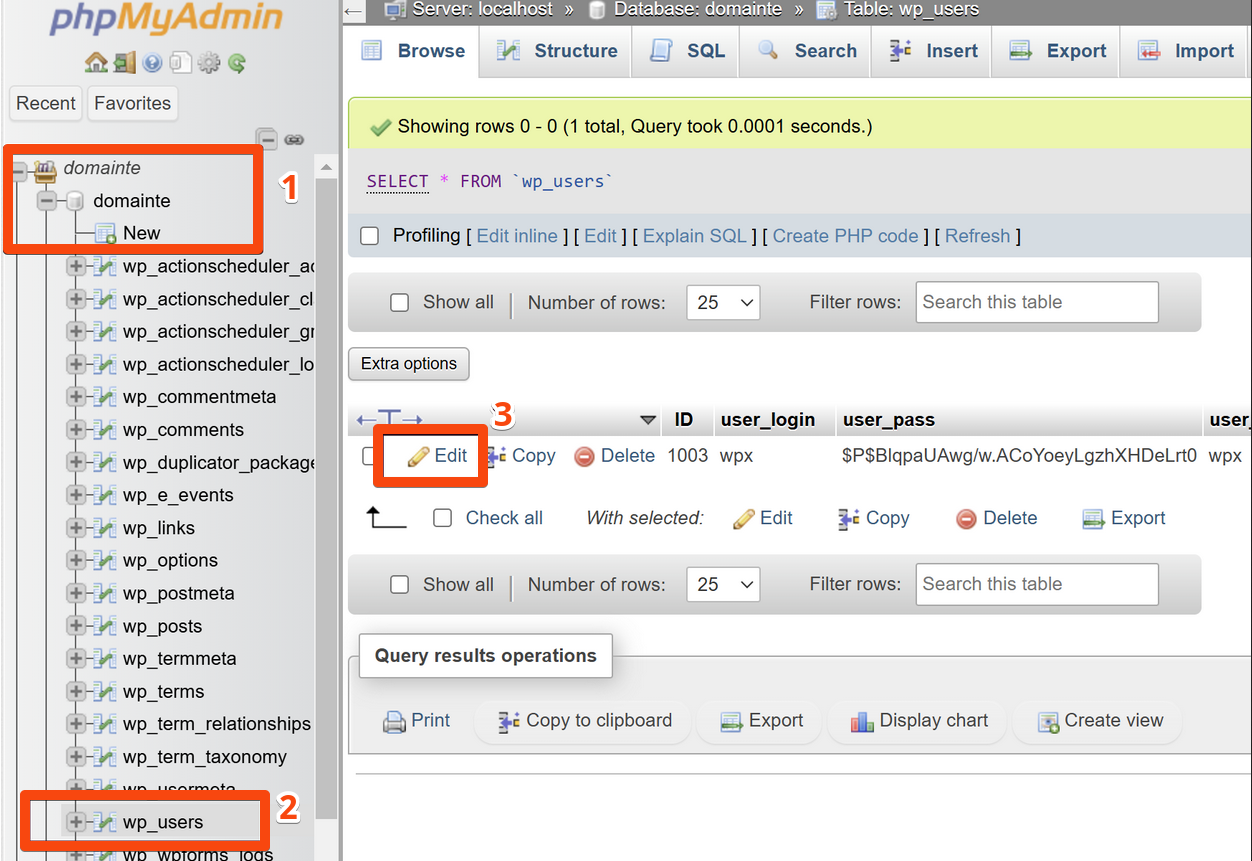Click the user_pass hash value cell

pyautogui.click(x=1020, y=456)
